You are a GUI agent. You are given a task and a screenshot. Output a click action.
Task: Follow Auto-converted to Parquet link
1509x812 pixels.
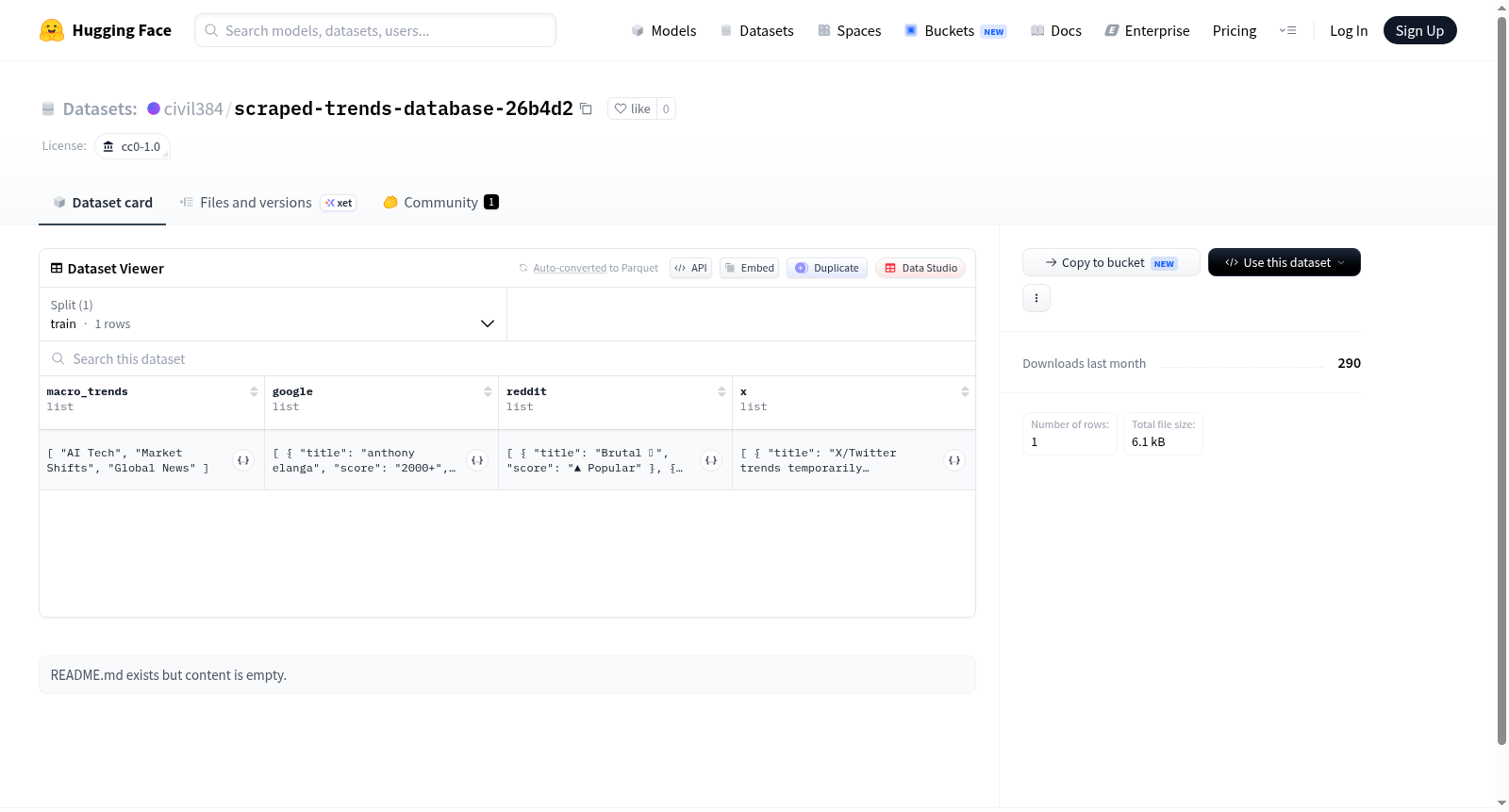[x=570, y=268]
